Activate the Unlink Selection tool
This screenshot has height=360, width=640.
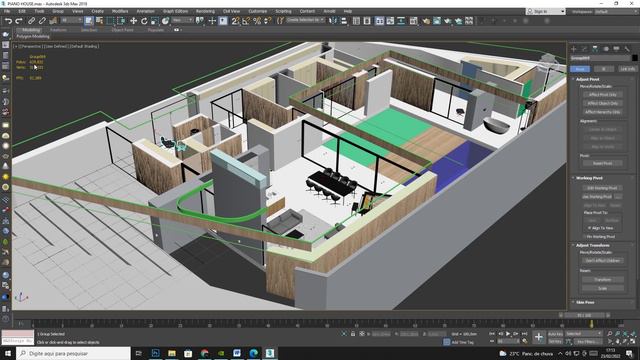42,21
